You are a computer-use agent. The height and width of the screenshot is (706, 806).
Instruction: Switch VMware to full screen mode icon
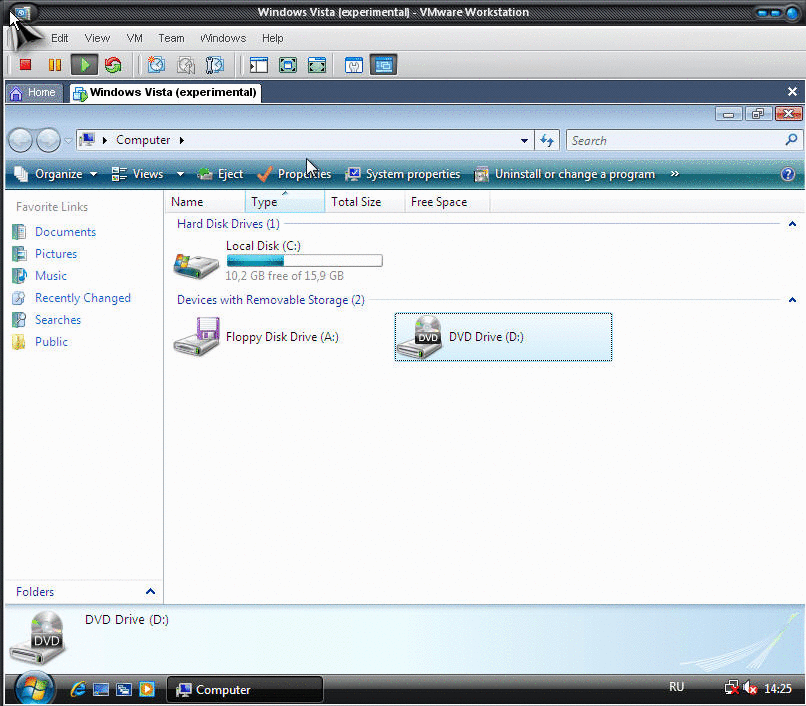[x=288, y=65]
